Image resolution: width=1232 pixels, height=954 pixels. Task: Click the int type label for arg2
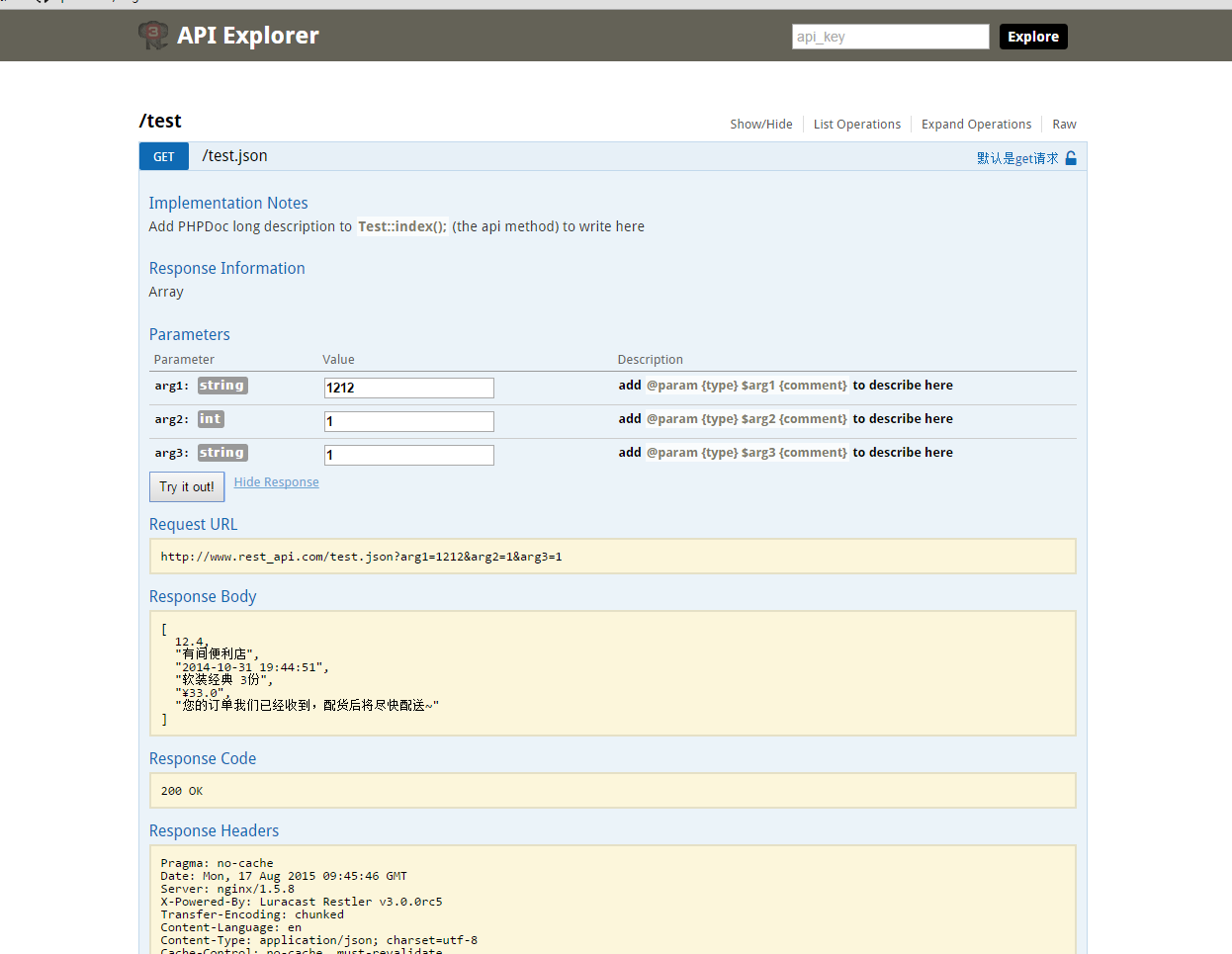[x=211, y=419]
